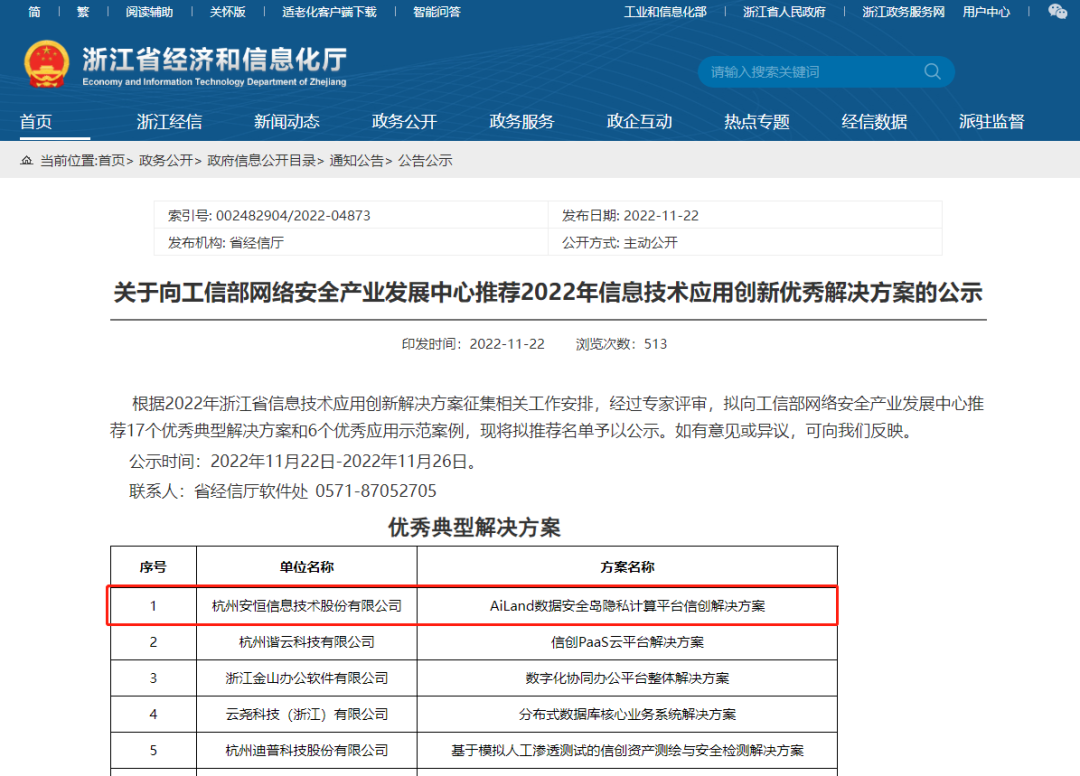
Task: Open the 政务公开 navigation menu
Action: (404, 122)
